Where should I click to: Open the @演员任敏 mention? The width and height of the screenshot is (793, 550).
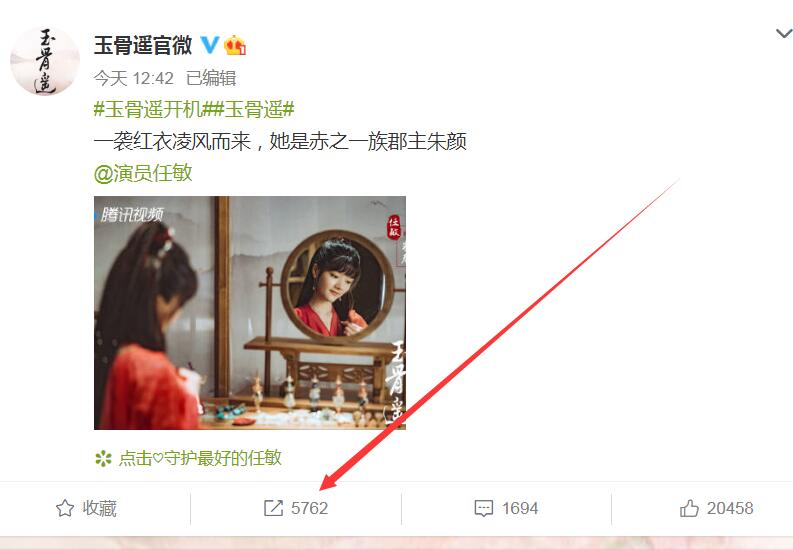[143, 173]
